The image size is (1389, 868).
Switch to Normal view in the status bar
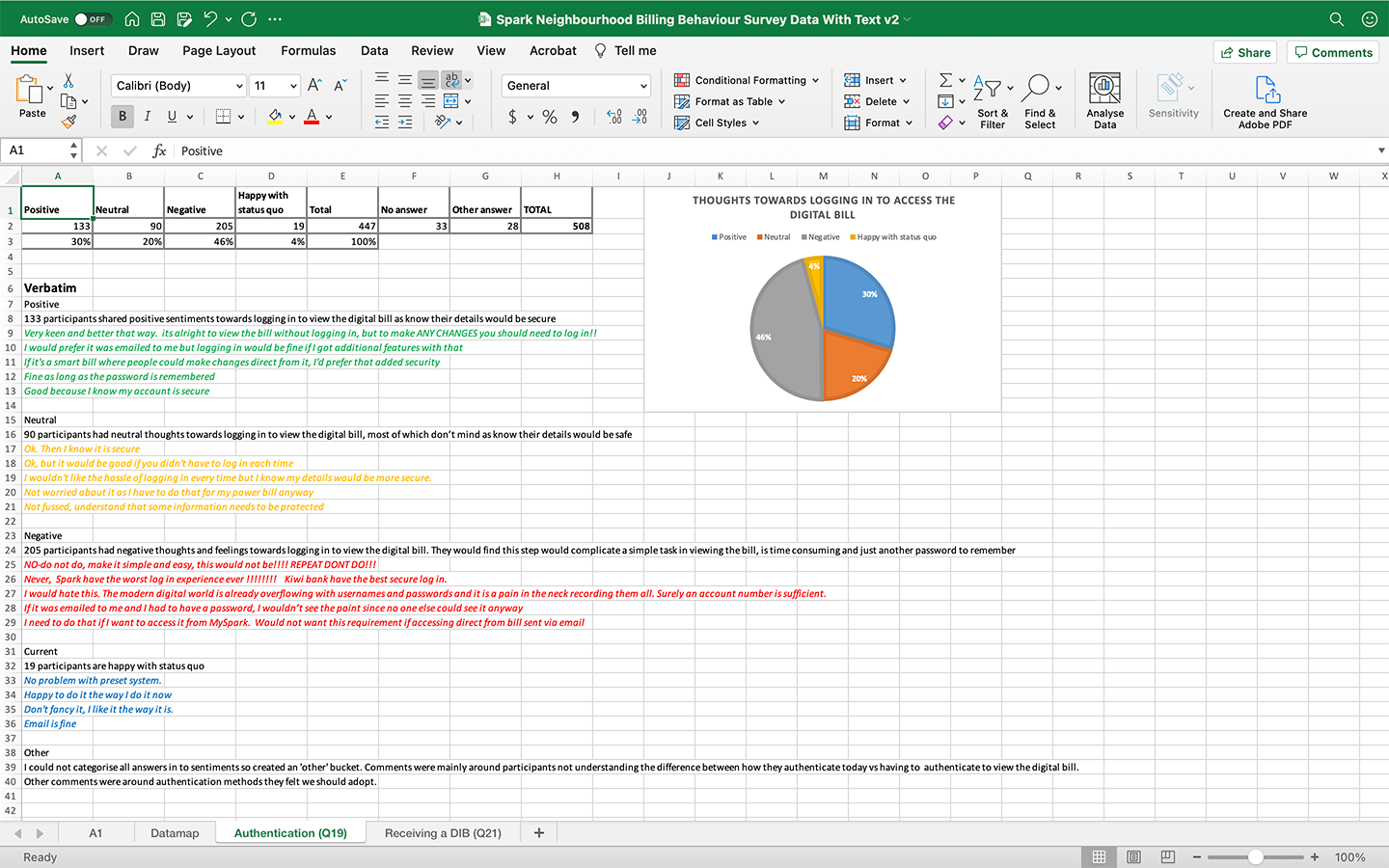[1099, 856]
